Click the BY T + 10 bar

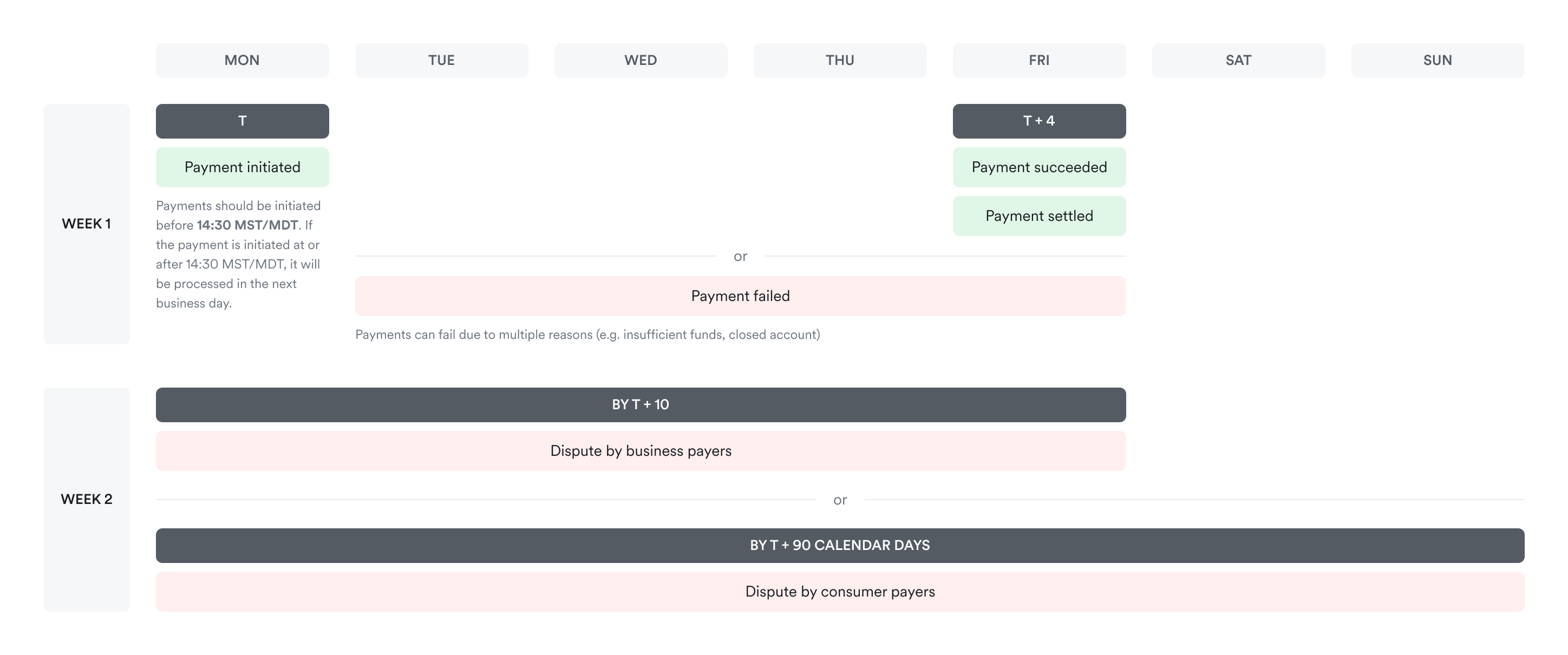coord(641,405)
